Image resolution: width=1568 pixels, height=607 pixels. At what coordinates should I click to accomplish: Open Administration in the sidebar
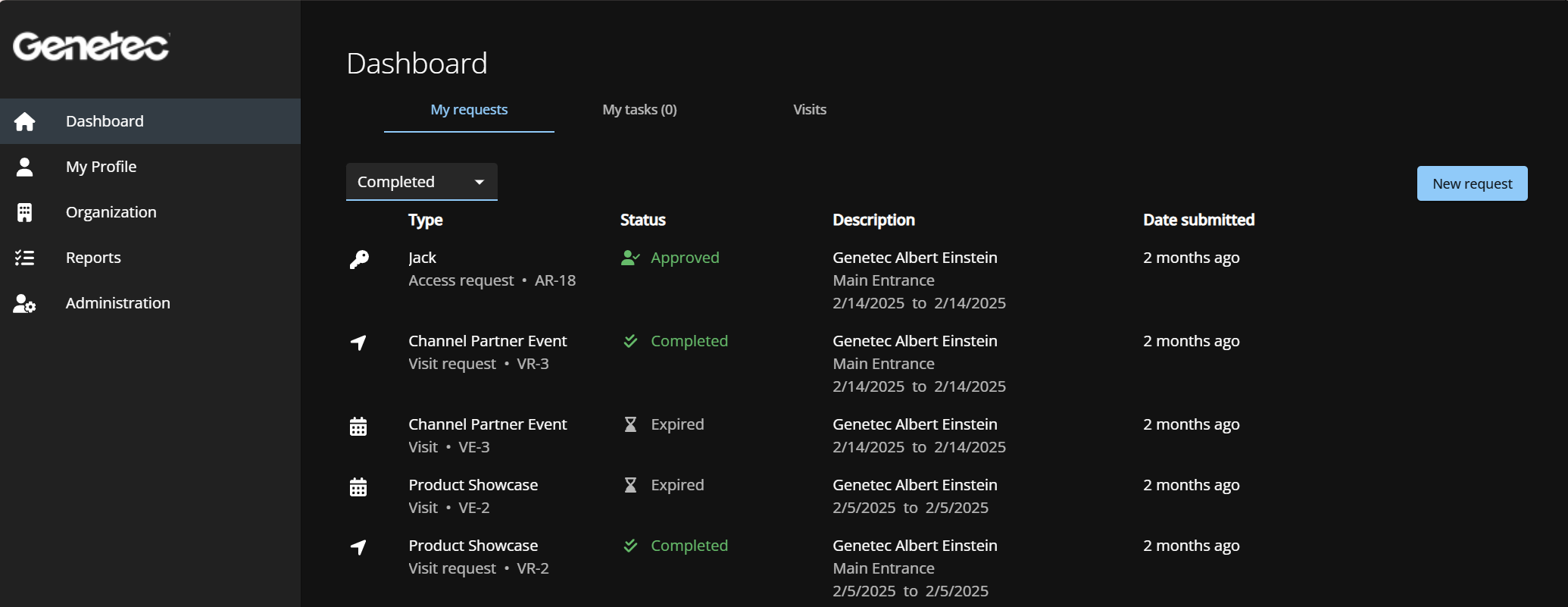pyautogui.click(x=117, y=303)
